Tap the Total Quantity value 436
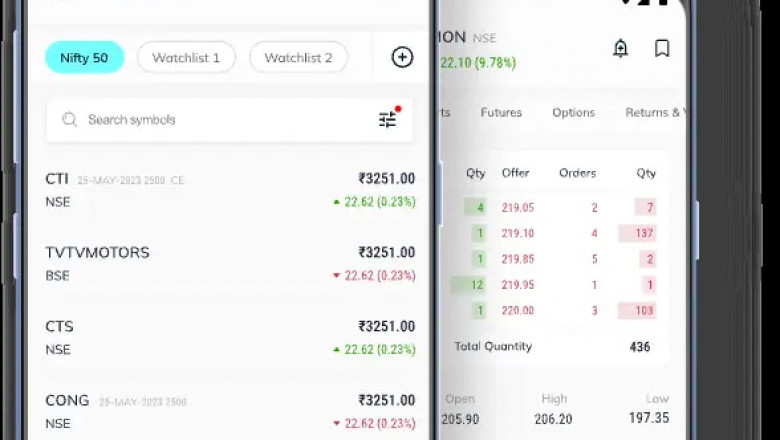 coord(640,347)
